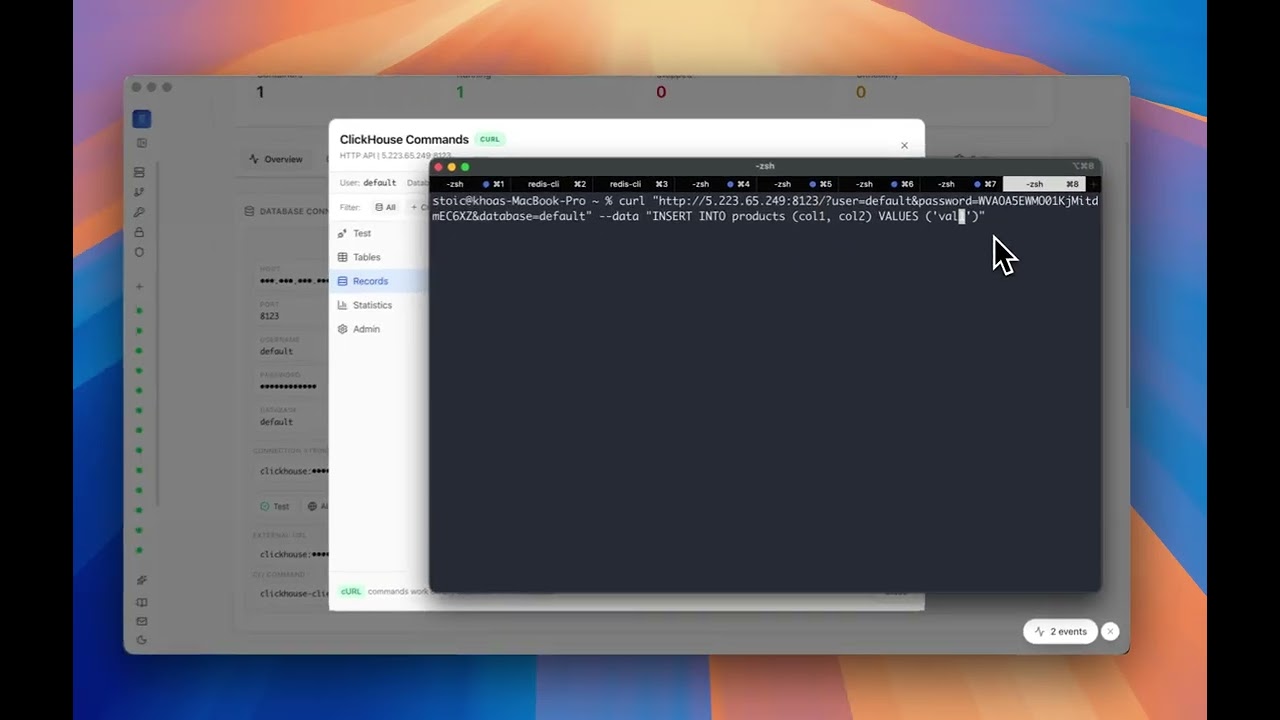The width and height of the screenshot is (1280, 720).
Task: Close the ClickHouse Commands dialog
Action: [x=904, y=145]
